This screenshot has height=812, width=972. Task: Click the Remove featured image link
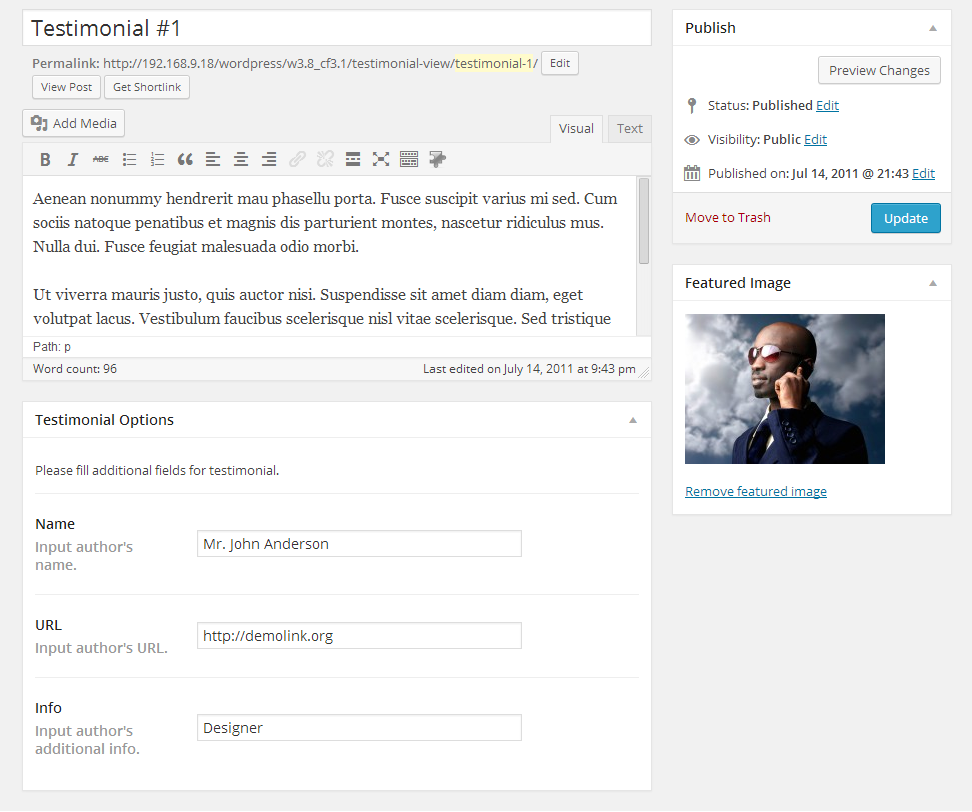tap(755, 491)
